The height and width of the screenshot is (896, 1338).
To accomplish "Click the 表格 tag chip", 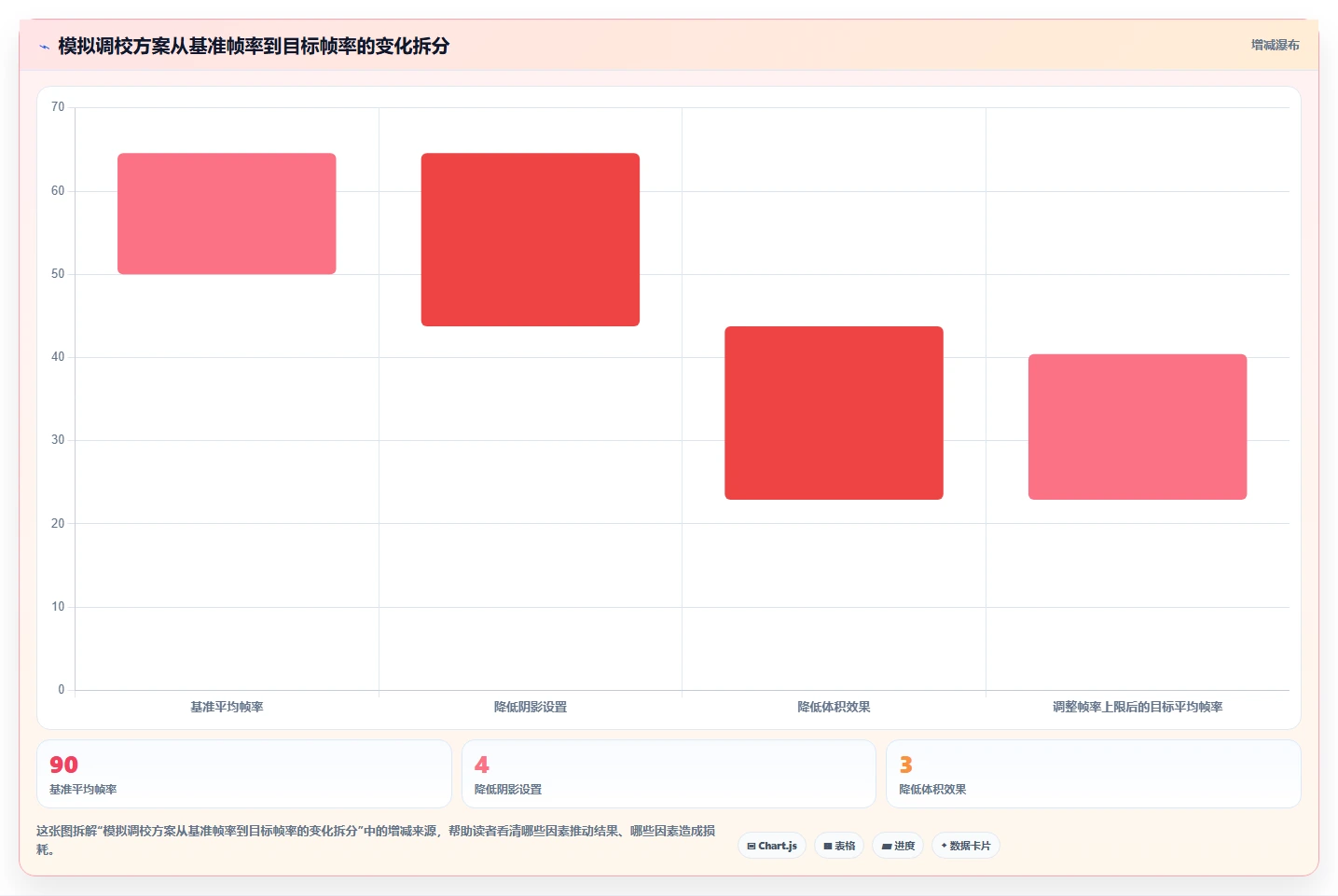I will coord(839,846).
